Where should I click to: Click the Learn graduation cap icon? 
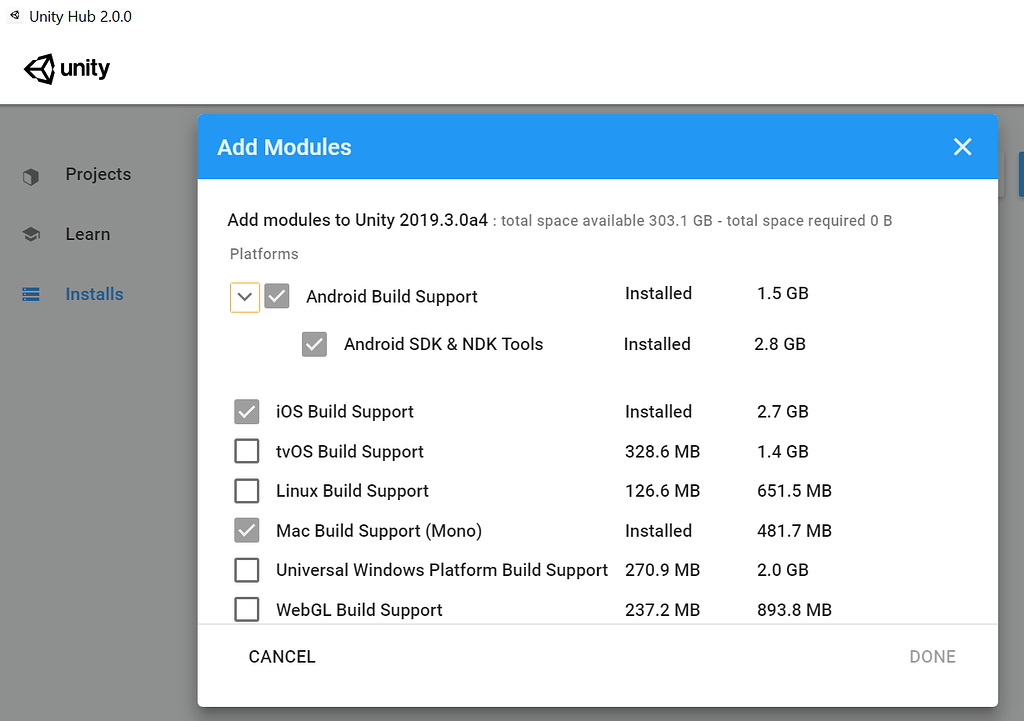pyautogui.click(x=31, y=235)
